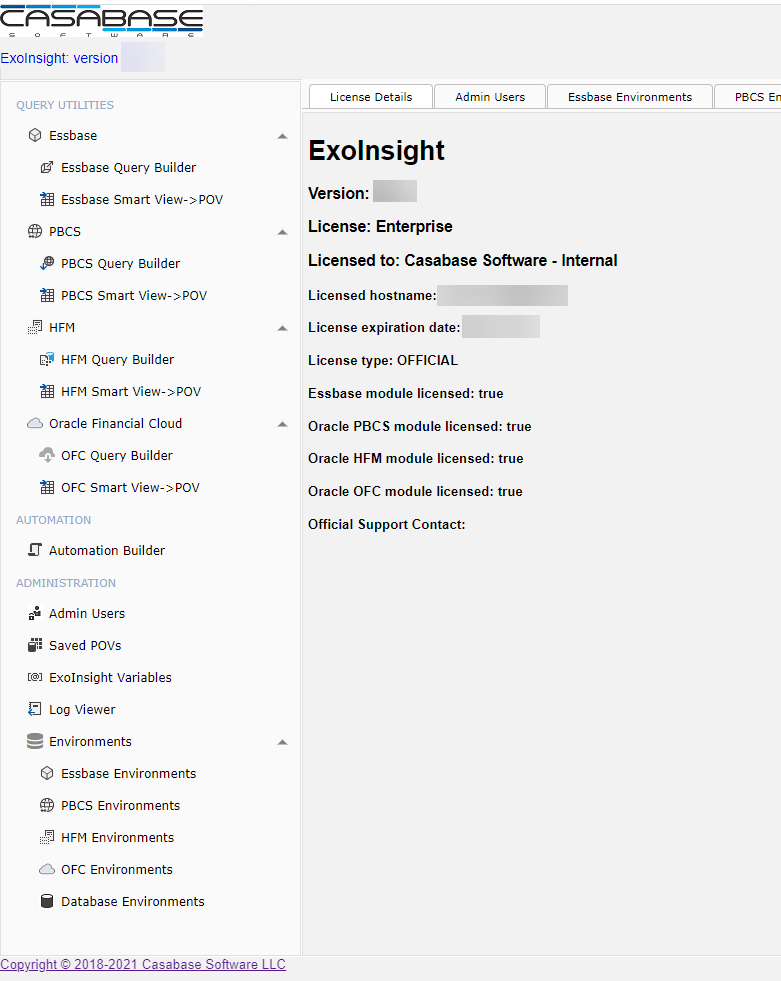Click 'Oracle HFM module licensed: true' text
Viewport: 781px width, 981px height.
(416, 459)
